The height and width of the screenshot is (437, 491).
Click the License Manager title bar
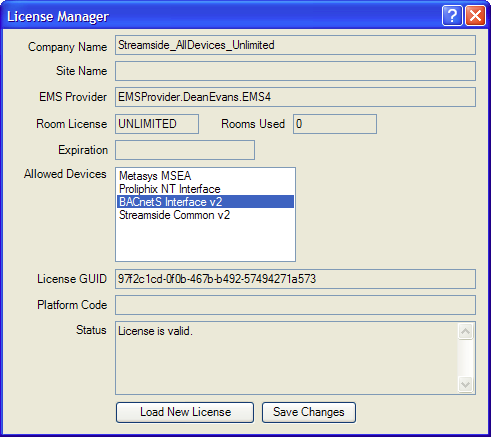220,16
